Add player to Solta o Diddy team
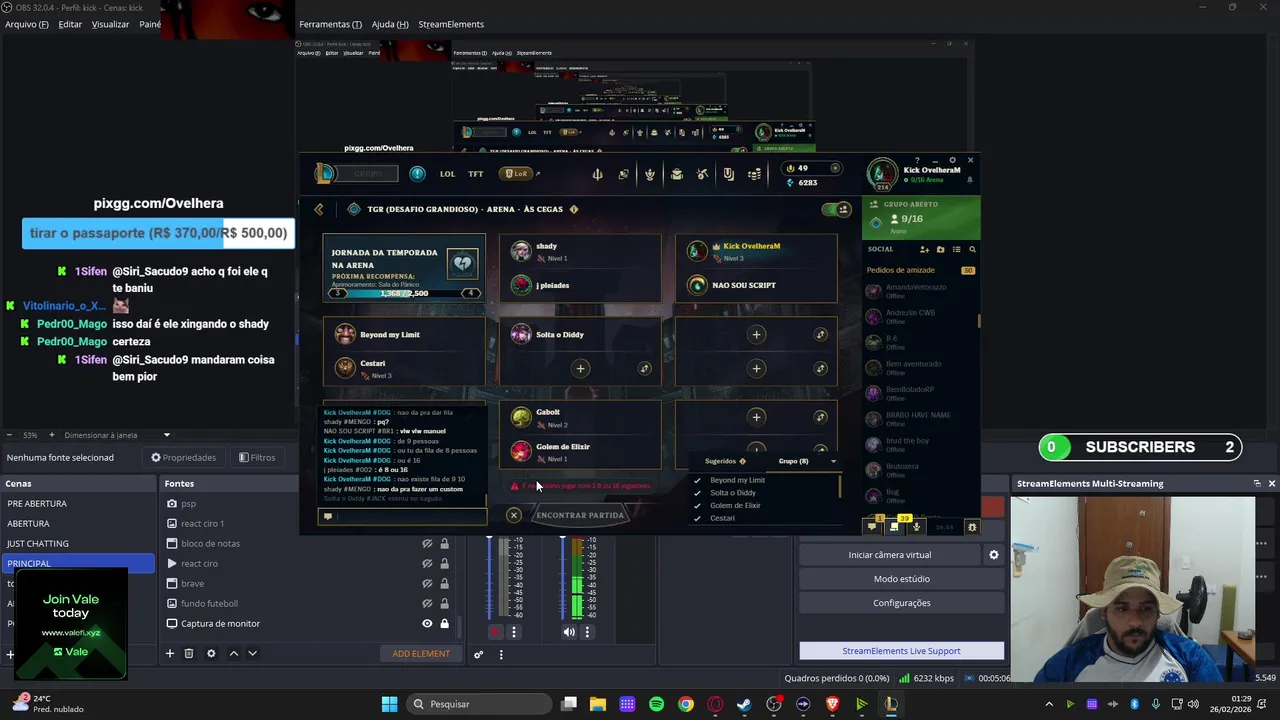Image resolution: width=1280 pixels, height=720 pixels. click(x=580, y=369)
